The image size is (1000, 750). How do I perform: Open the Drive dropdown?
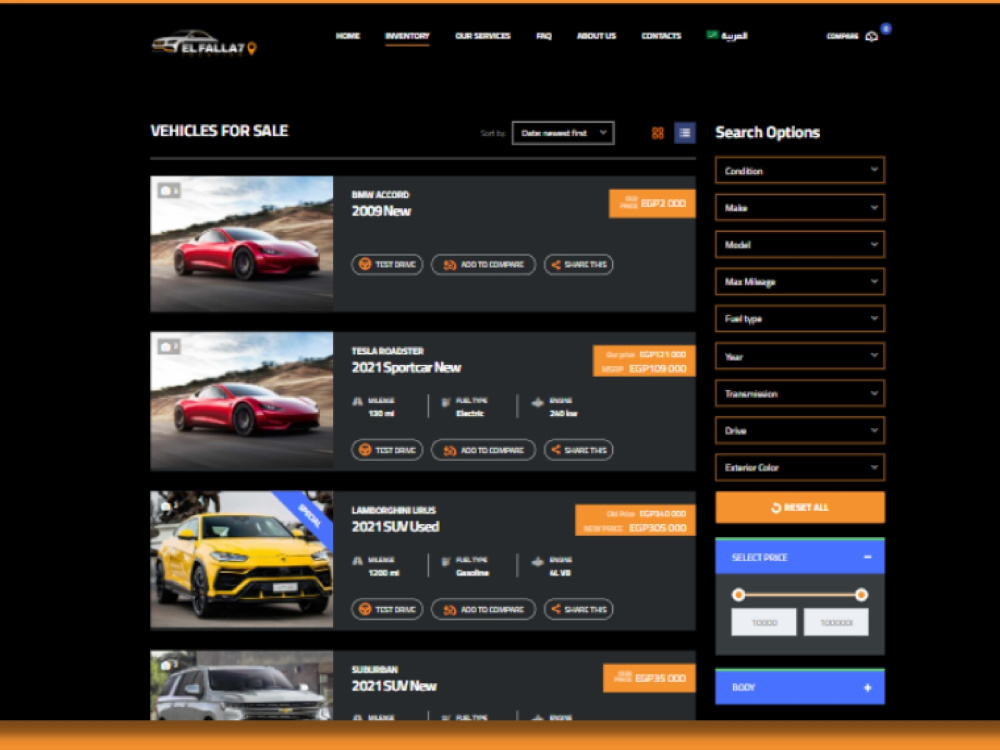tap(800, 430)
